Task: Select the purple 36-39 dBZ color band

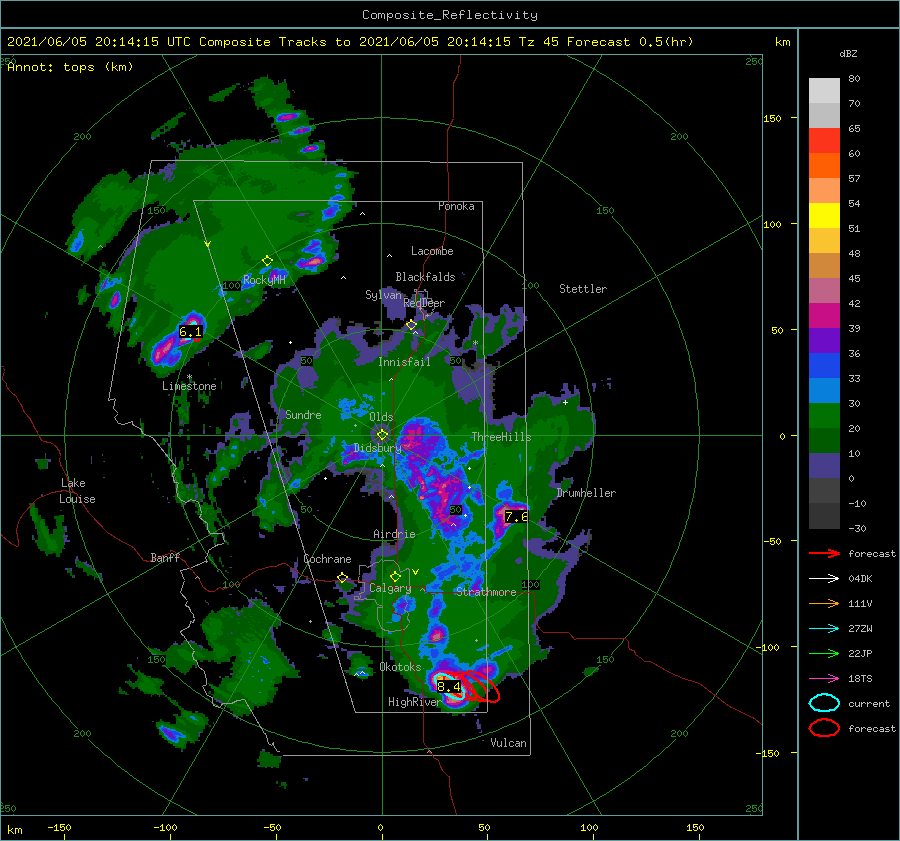Action: [x=824, y=340]
